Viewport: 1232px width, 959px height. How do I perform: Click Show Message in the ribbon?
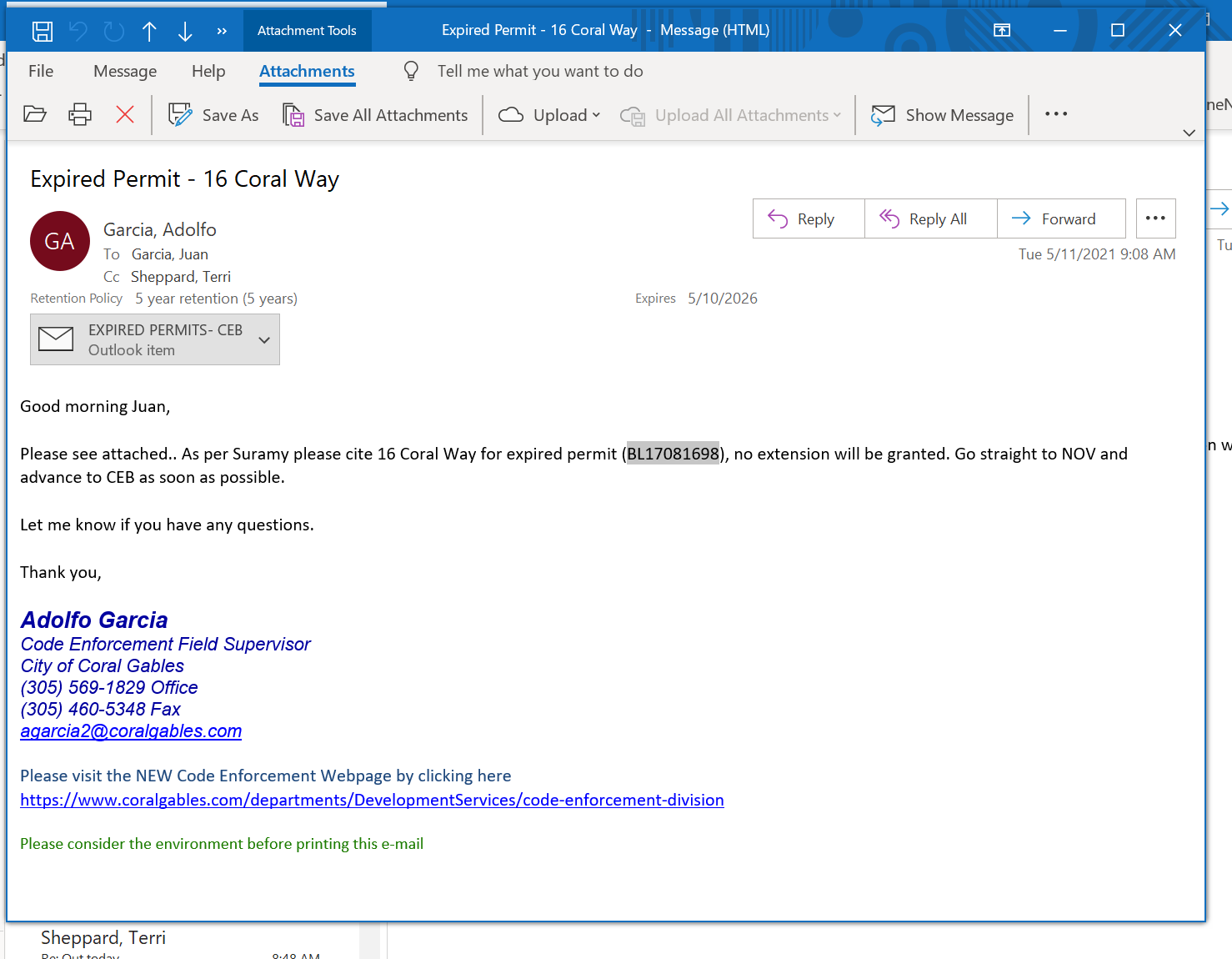coord(943,115)
